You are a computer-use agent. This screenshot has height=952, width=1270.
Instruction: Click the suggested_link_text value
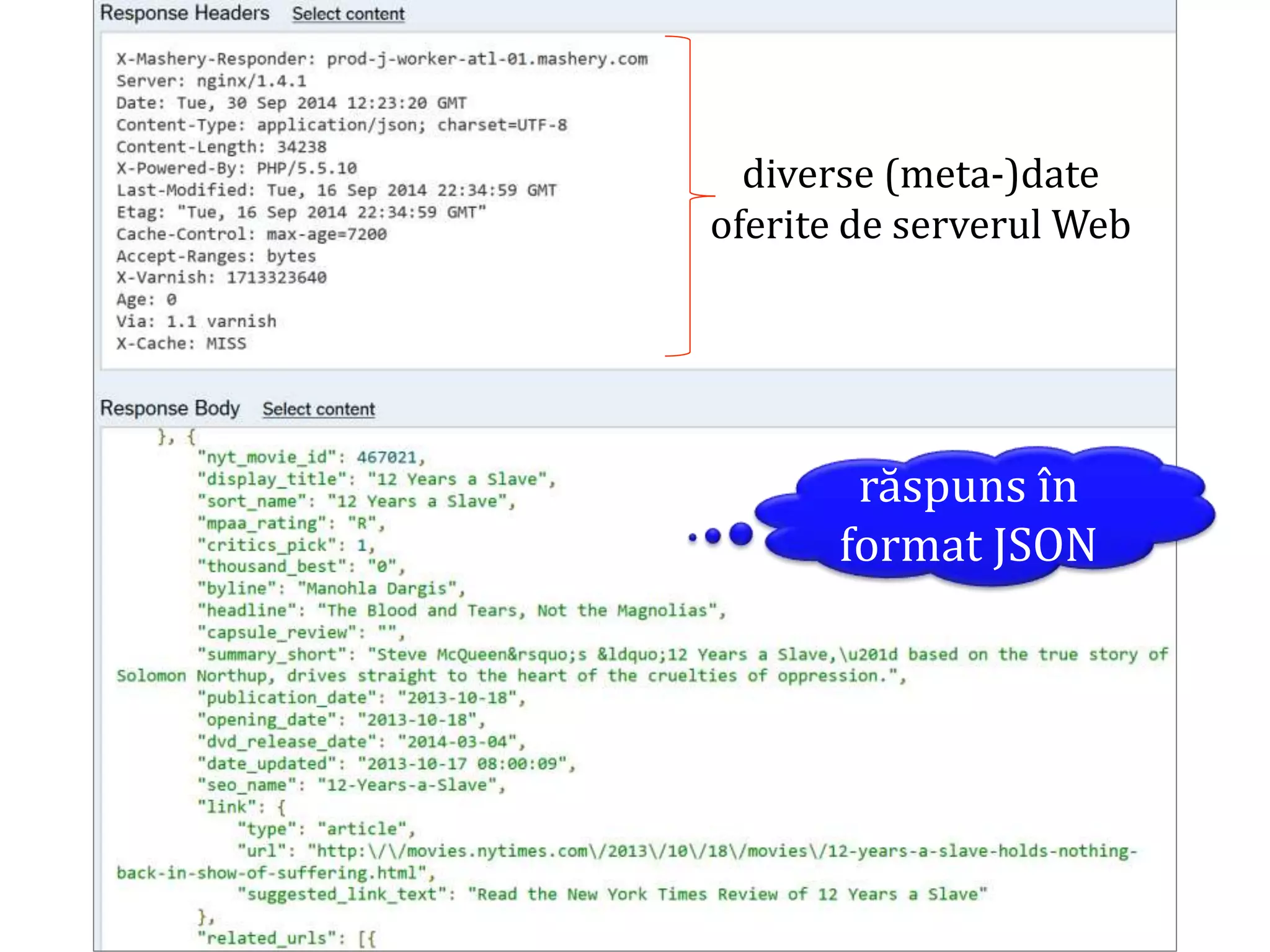pos(727,894)
